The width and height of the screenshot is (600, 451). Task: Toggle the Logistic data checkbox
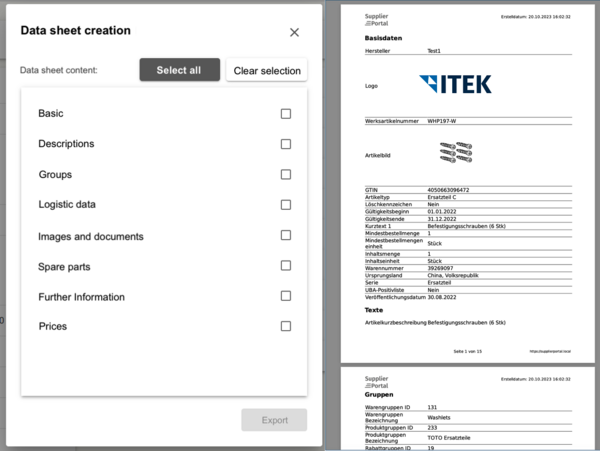point(286,205)
